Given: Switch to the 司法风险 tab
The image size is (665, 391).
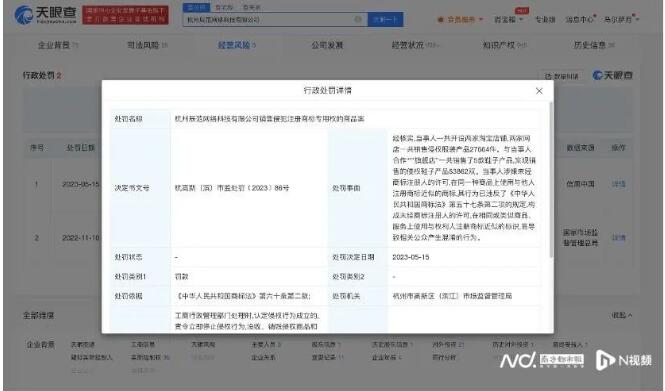Looking at the screenshot, I should point(147,45).
